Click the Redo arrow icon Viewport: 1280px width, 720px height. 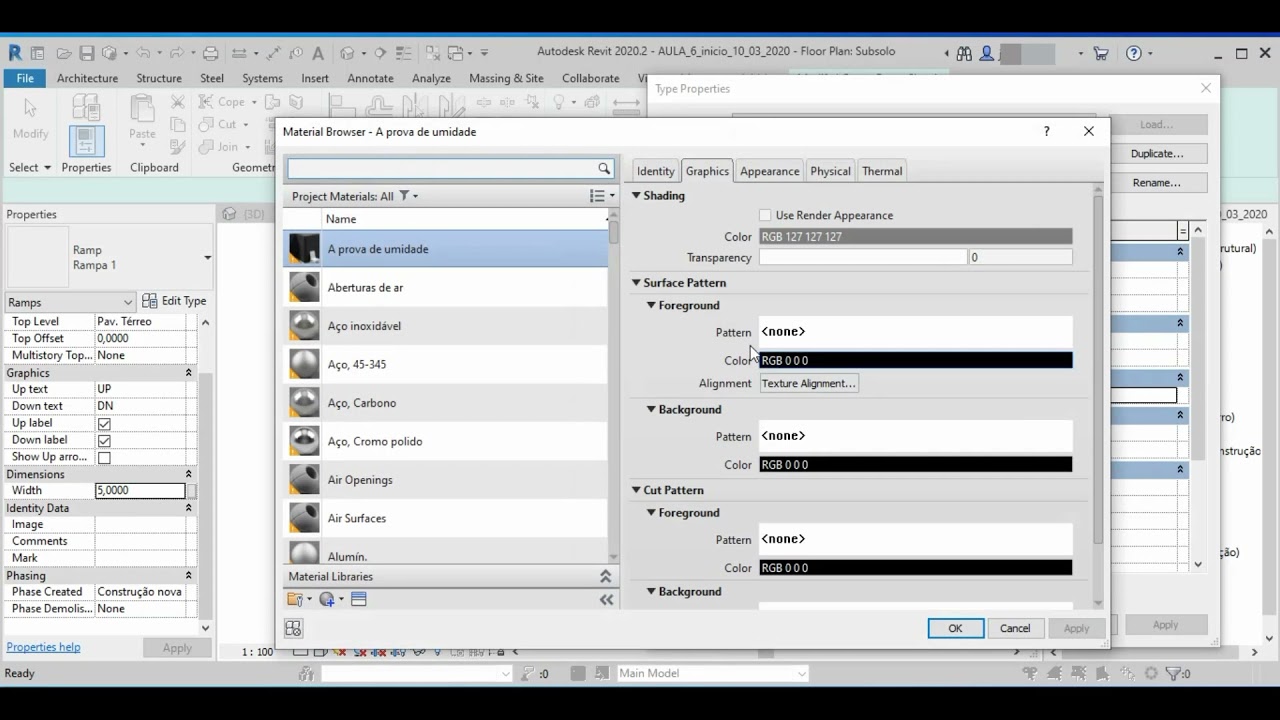coord(177,53)
